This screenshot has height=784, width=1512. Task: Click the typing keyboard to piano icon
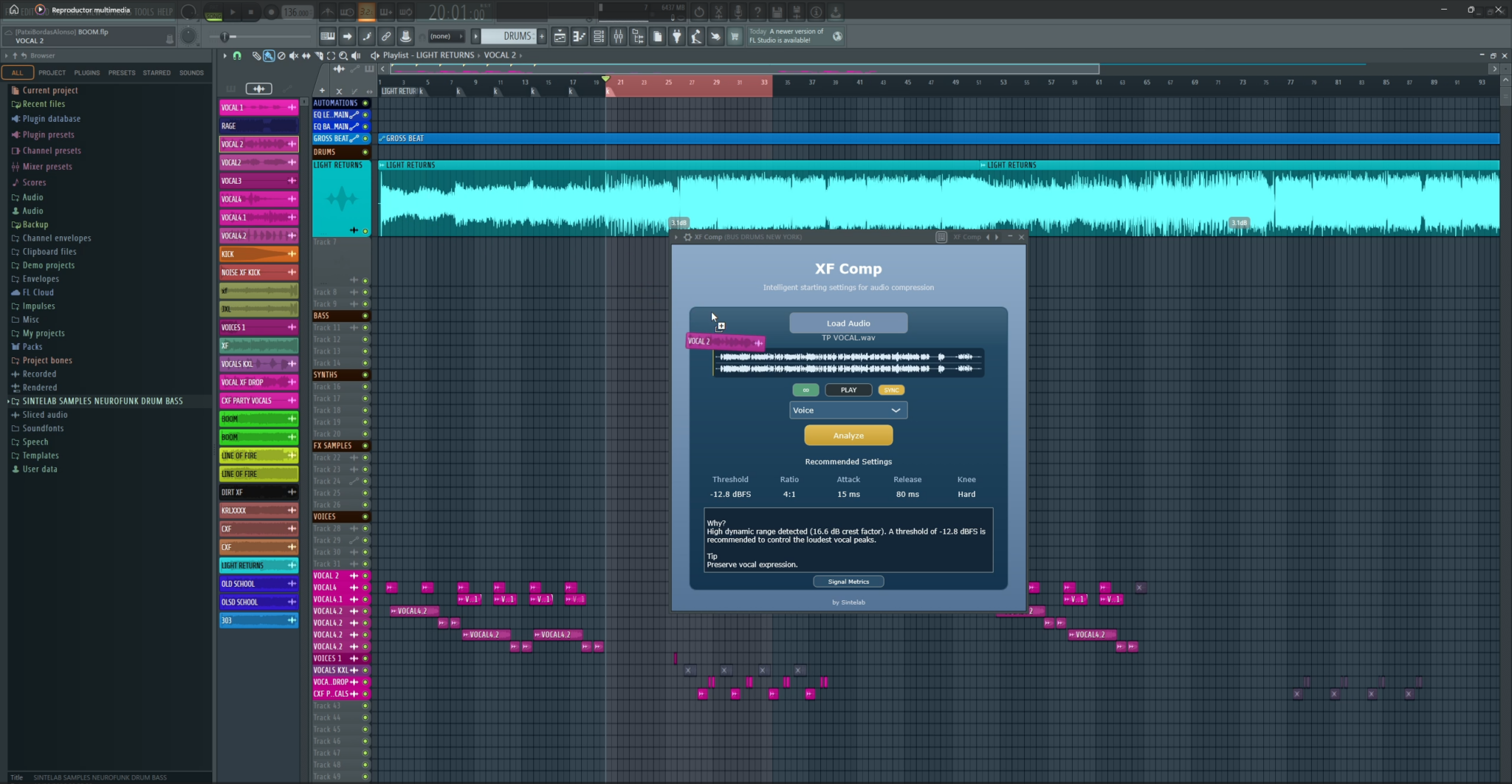pos(328,36)
